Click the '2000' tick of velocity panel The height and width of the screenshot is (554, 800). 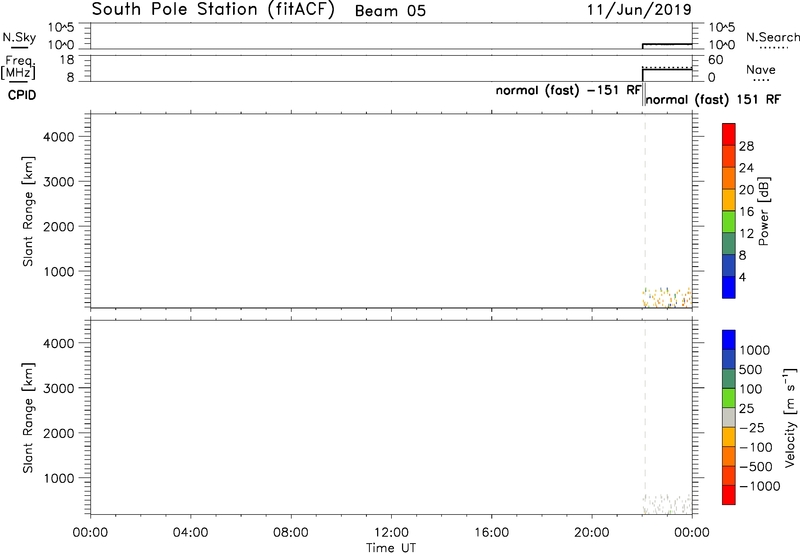(59, 433)
